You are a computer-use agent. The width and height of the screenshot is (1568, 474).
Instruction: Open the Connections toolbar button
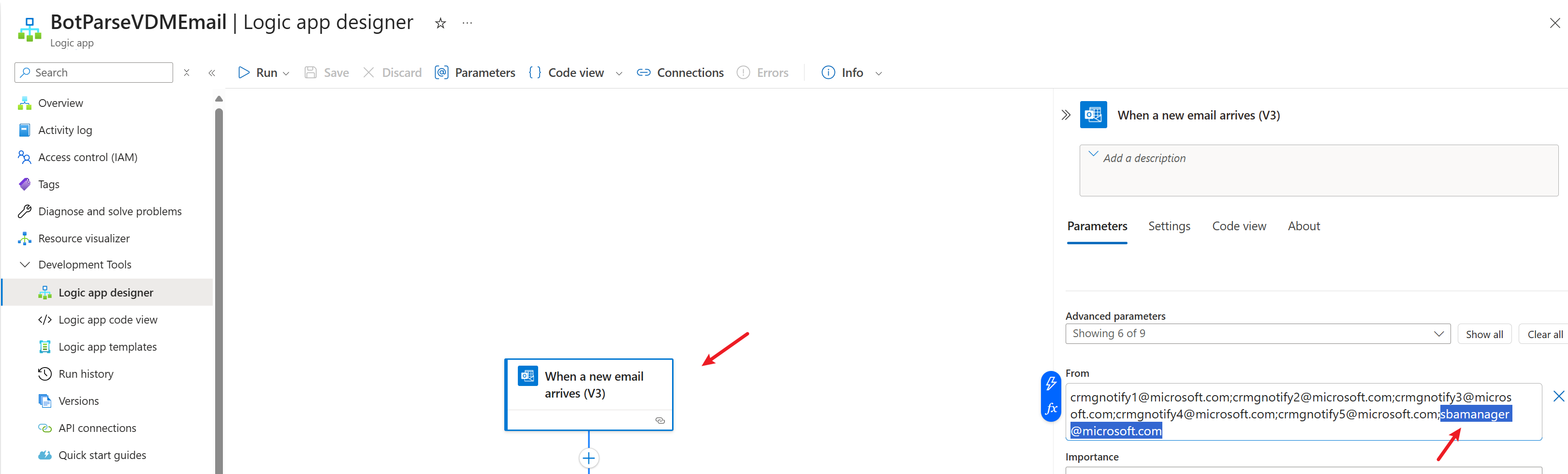[680, 73]
